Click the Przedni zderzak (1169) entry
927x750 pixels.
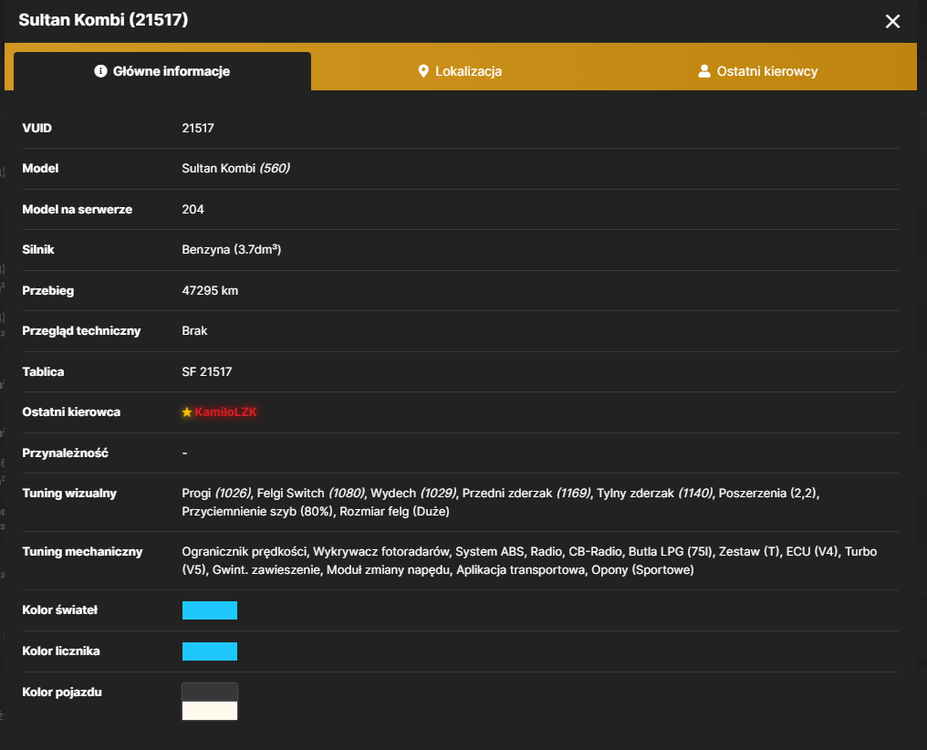click(526, 493)
